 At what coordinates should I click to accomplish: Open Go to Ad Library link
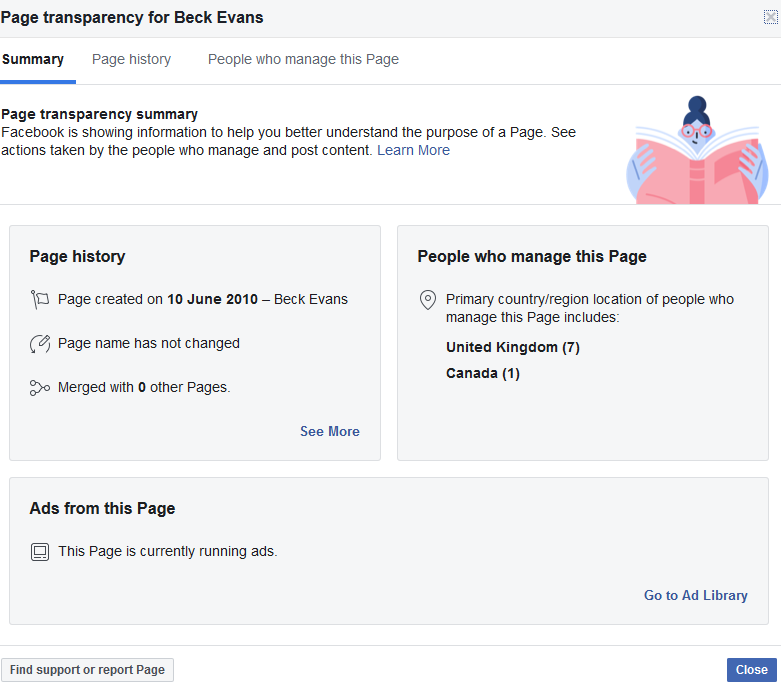[696, 595]
